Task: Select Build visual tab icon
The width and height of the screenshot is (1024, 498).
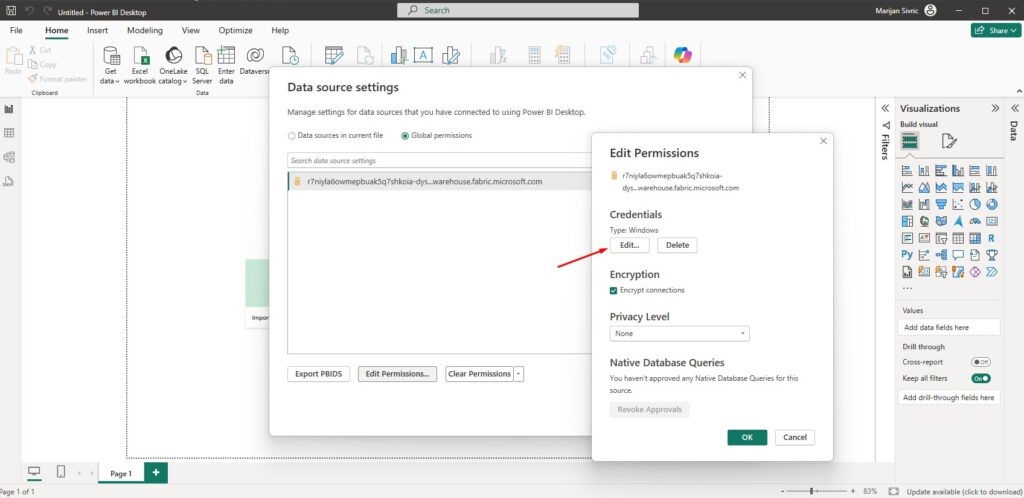Action: point(910,140)
